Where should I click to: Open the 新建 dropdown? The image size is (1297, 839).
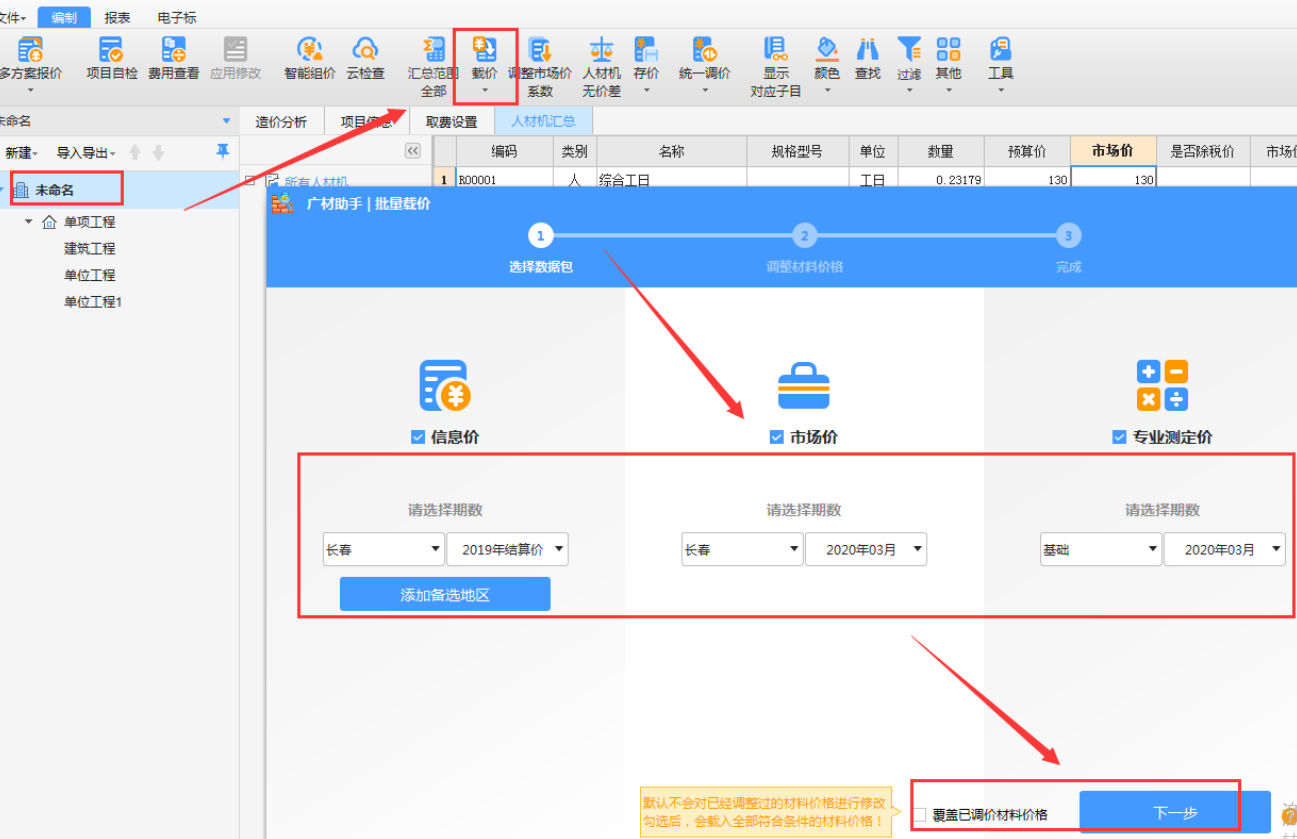(x=21, y=153)
